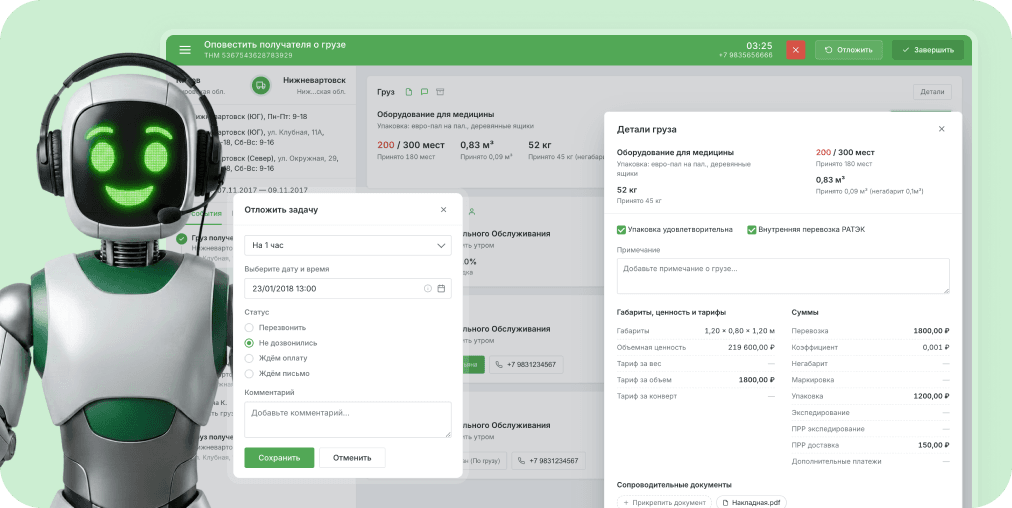Click the red cancel X button in header
This screenshot has height=508, width=1012.
pos(795,50)
